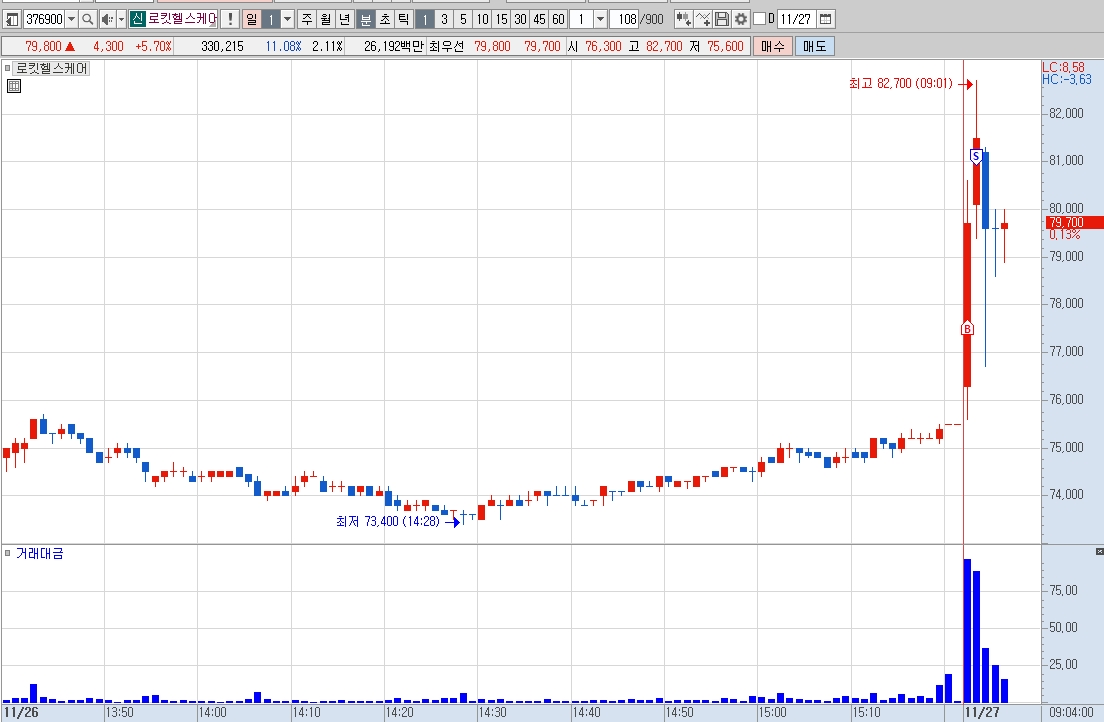This screenshot has height=722, width=1104.
Task: Choose the 60-minute interval button
Action: pyautogui.click(x=558, y=19)
